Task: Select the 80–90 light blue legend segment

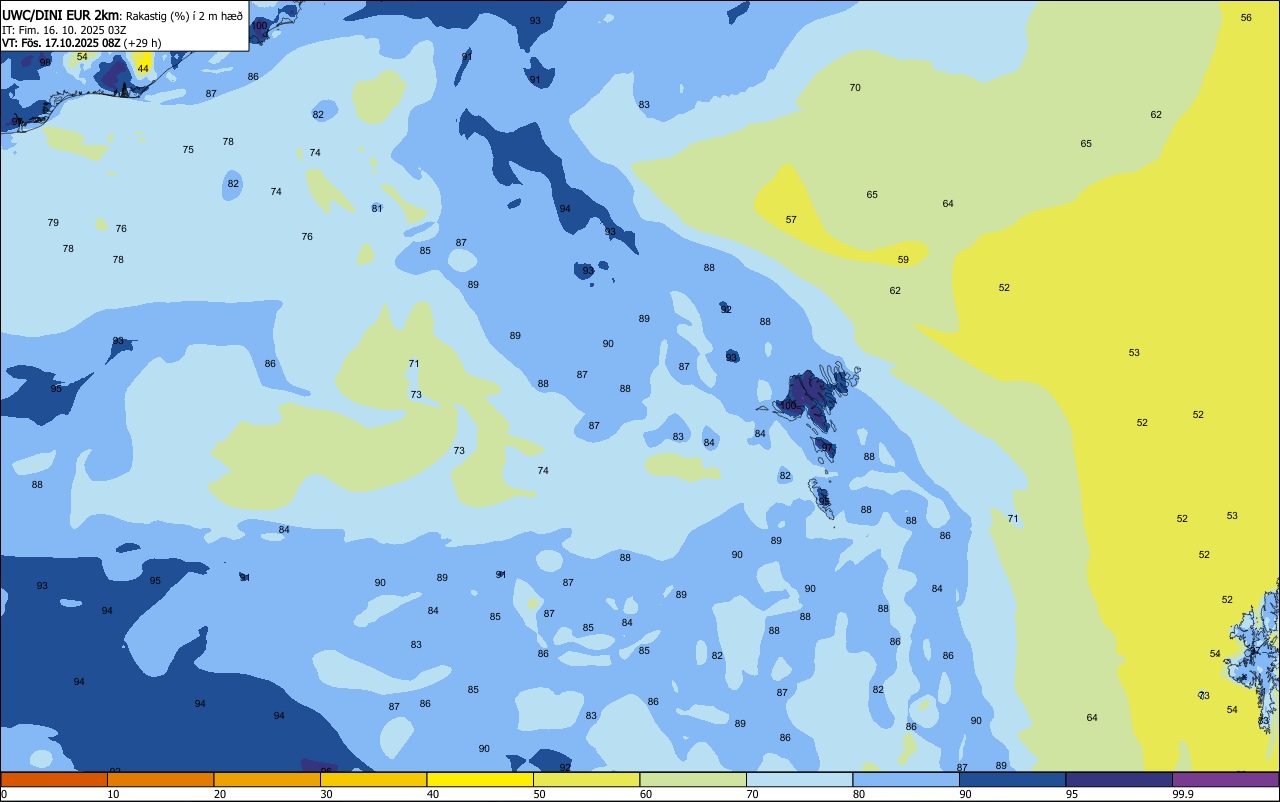Action: point(906,779)
